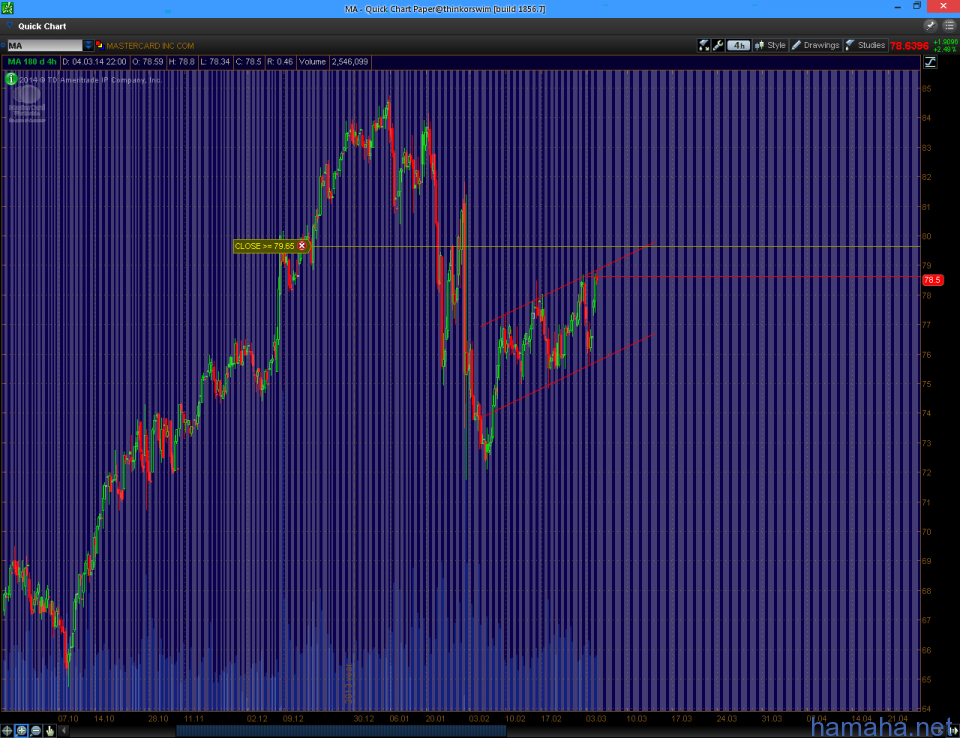Click the horizontal chart scrollbar thumb
Viewport: 960px width, 738px height.
click(341, 731)
